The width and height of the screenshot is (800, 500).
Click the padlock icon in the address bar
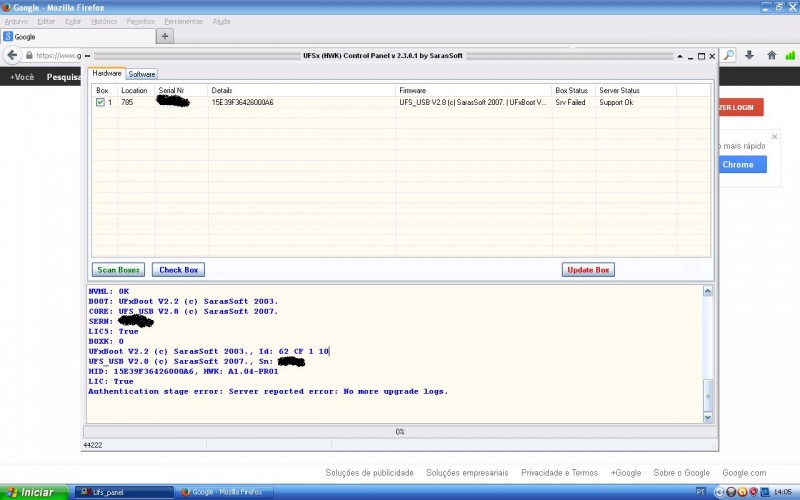coord(29,55)
